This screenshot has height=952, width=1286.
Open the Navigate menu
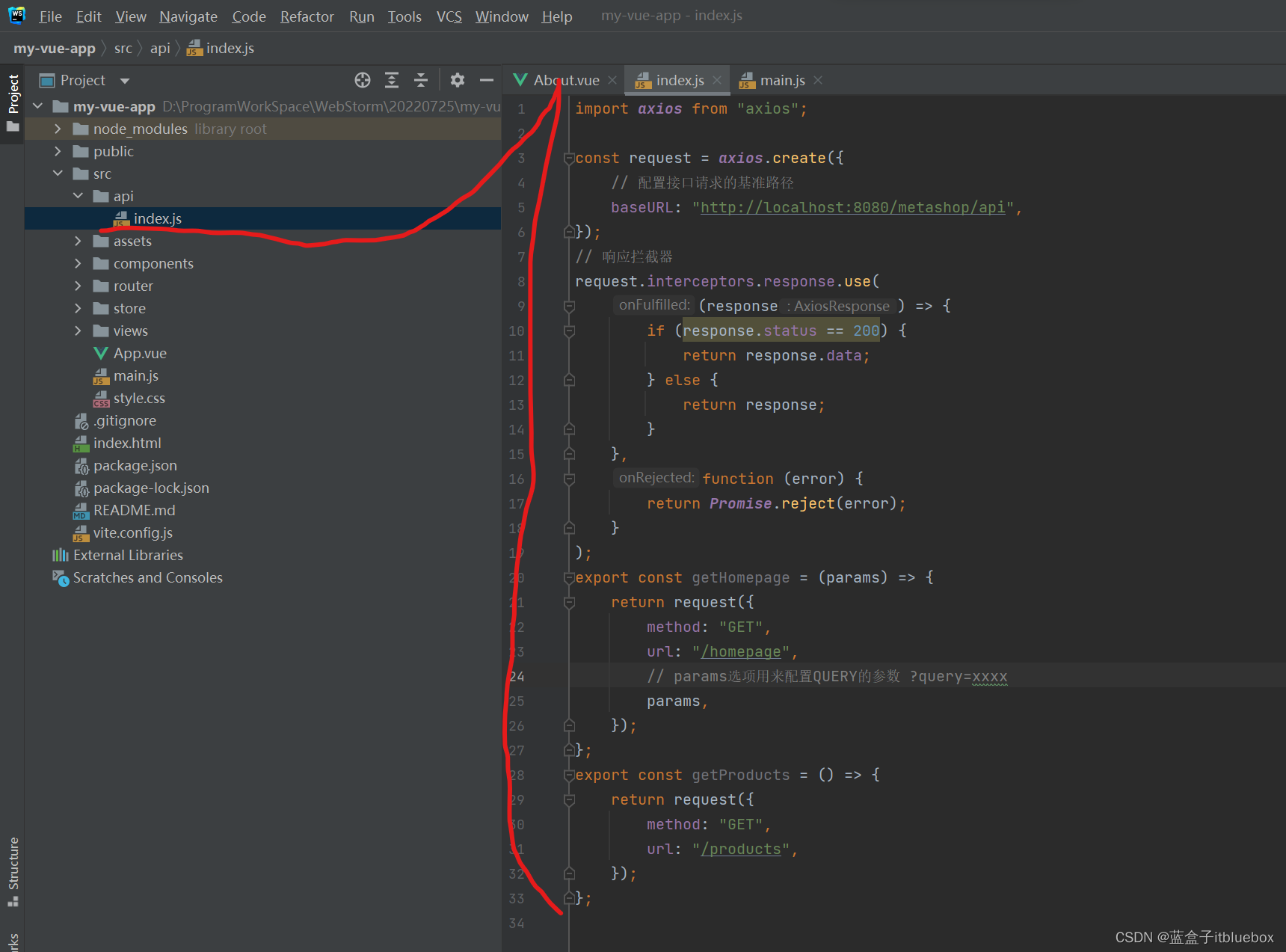[188, 16]
